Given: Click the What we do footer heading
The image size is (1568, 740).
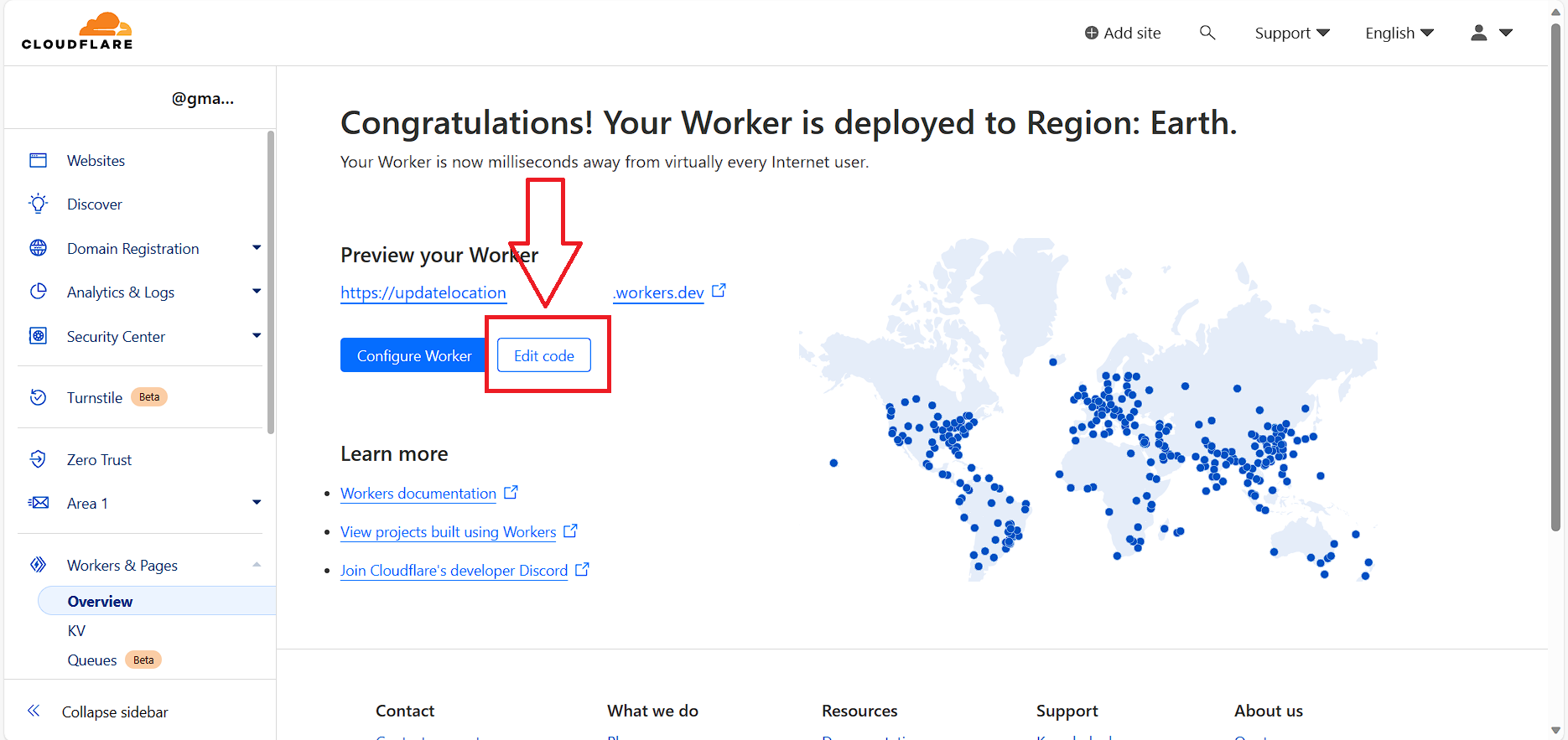Looking at the screenshot, I should pyautogui.click(x=652, y=711).
